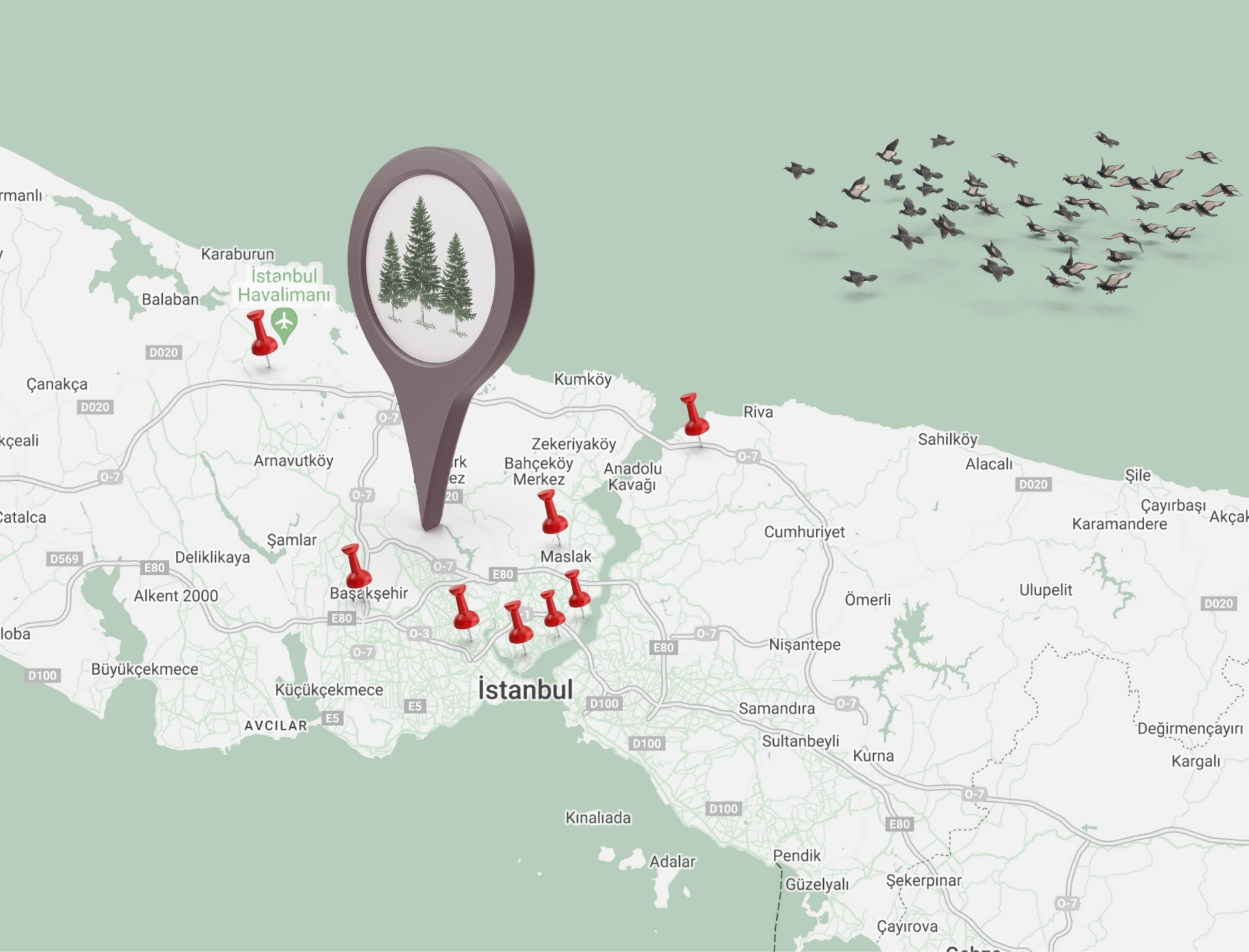This screenshot has height=952, width=1249.
Task: Select the Zekeriyaköy label
Action: [x=573, y=444]
